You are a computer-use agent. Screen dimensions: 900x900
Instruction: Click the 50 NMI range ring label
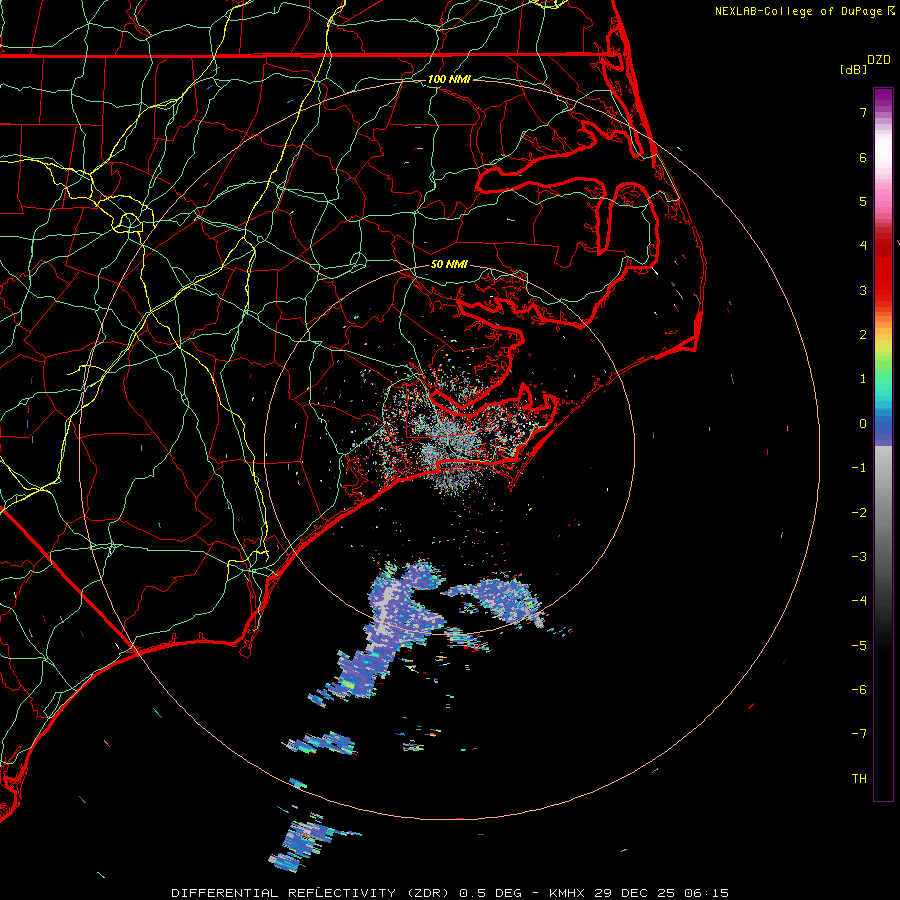[x=449, y=264]
